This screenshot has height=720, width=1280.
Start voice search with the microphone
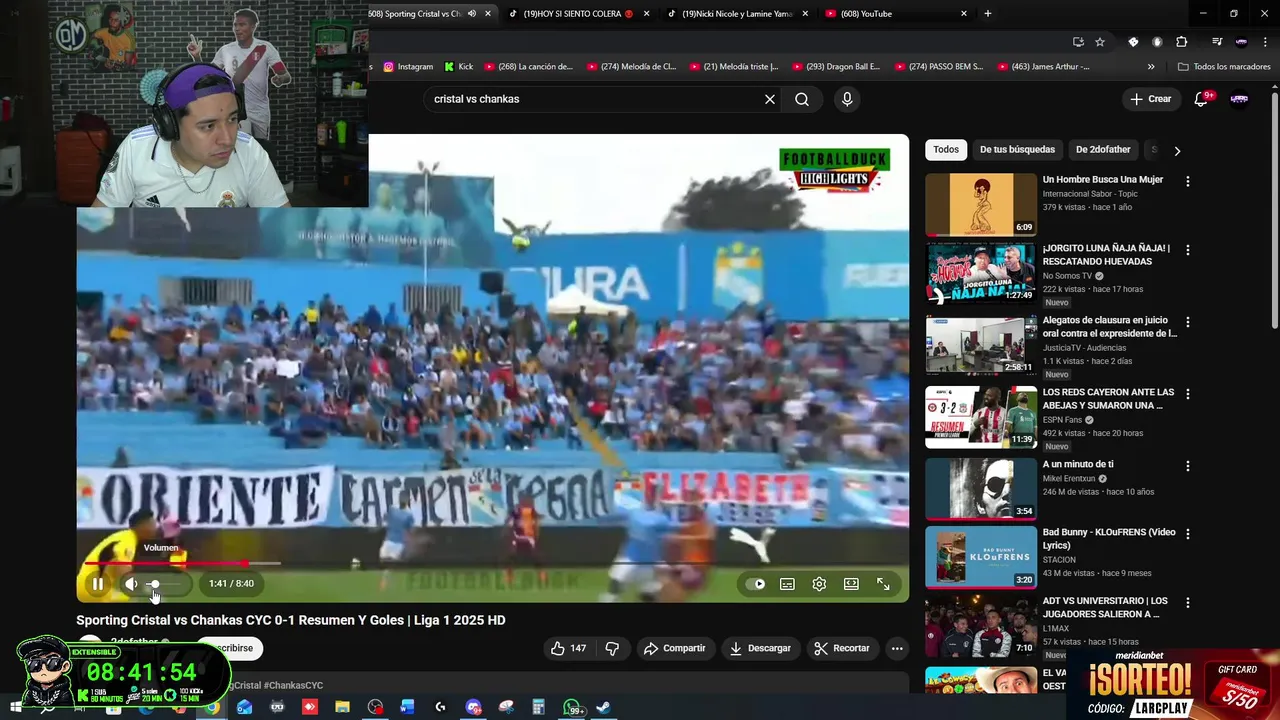click(x=847, y=99)
